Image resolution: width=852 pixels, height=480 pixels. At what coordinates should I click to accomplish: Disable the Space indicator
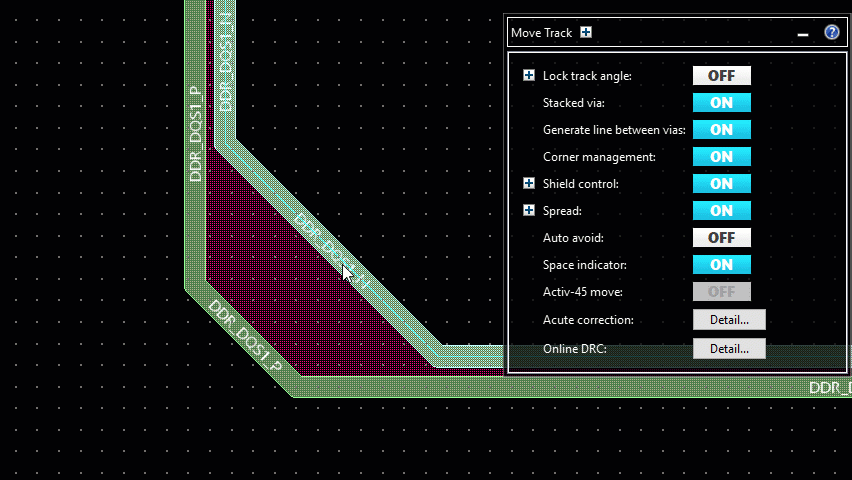pos(721,265)
